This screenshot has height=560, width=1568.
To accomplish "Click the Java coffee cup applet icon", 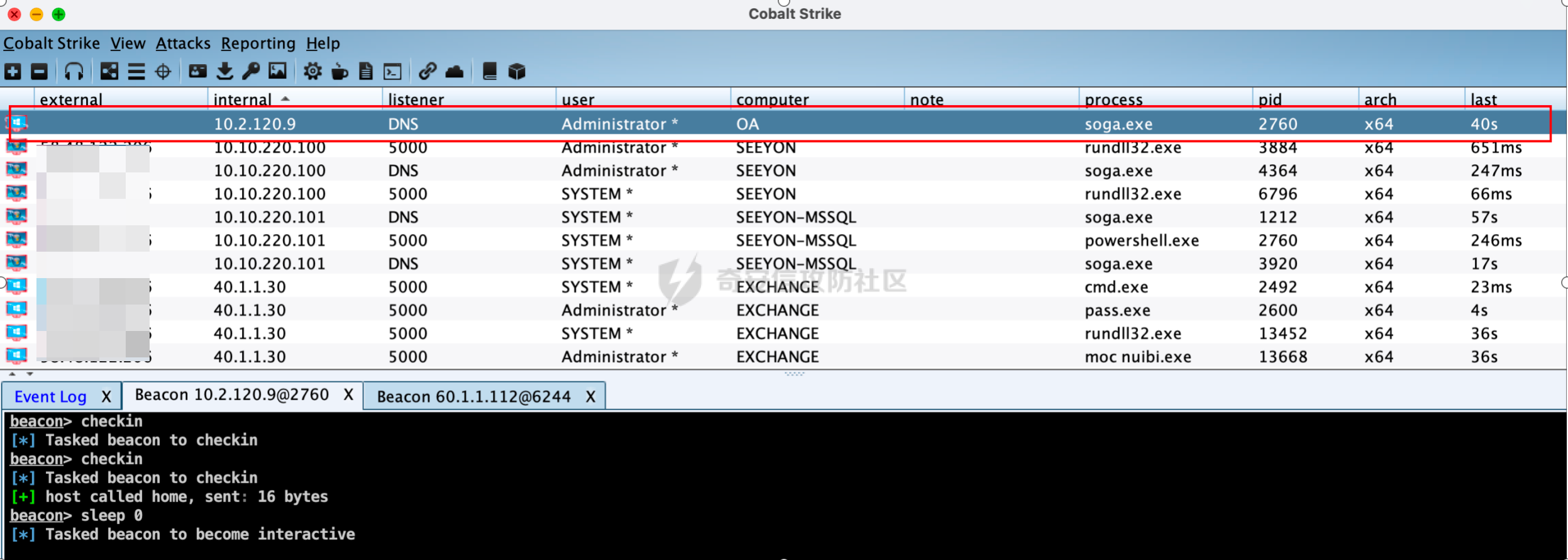I will tap(340, 72).
